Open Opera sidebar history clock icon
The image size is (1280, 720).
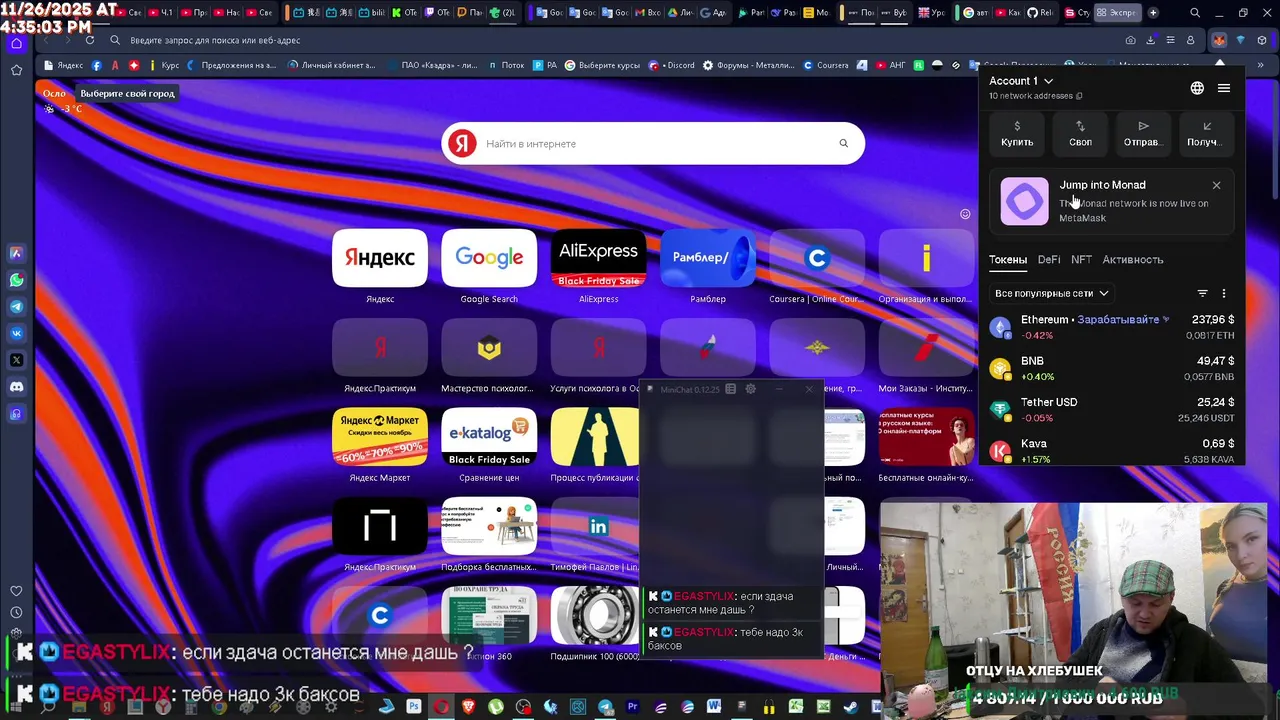pyautogui.click(x=16, y=612)
